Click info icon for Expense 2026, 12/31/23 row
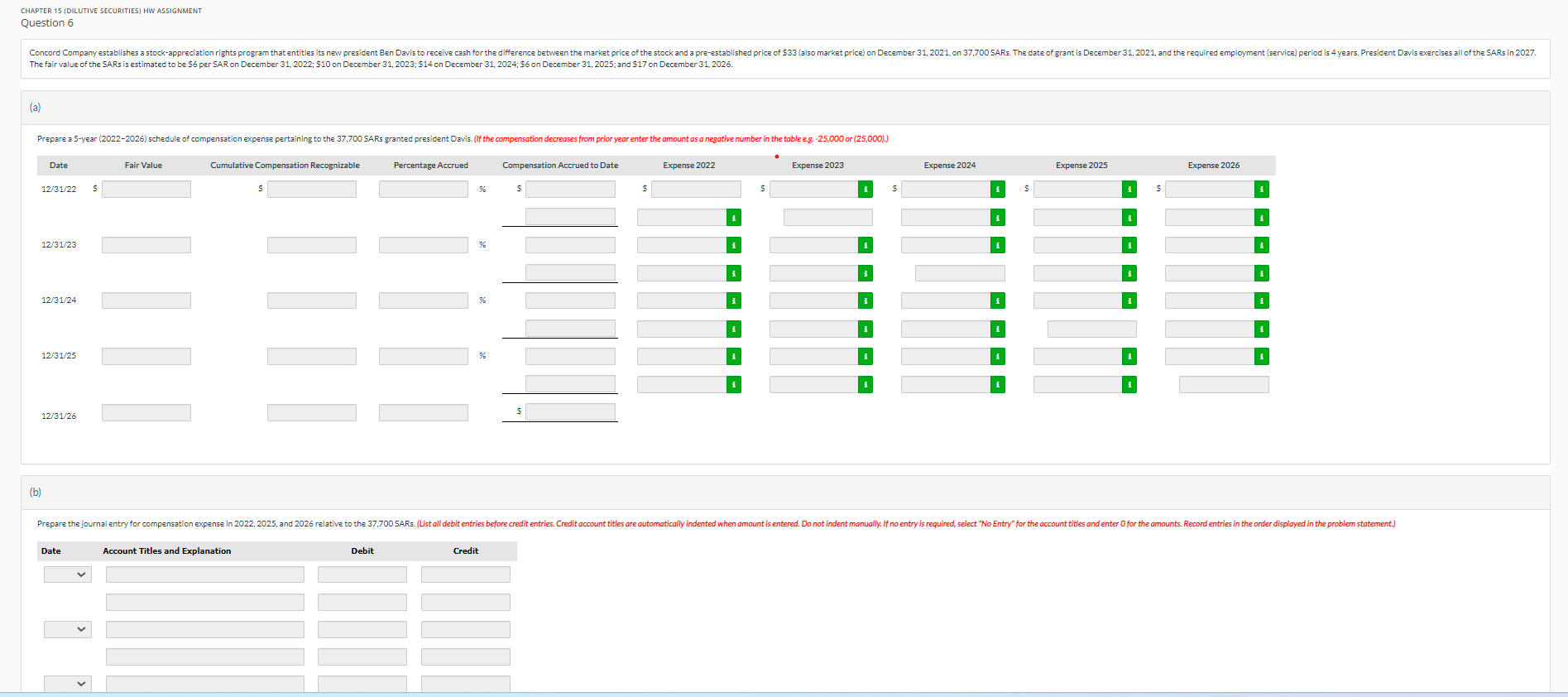Image resolution: width=1568 pixels, height=697 pixels. 1262,245
